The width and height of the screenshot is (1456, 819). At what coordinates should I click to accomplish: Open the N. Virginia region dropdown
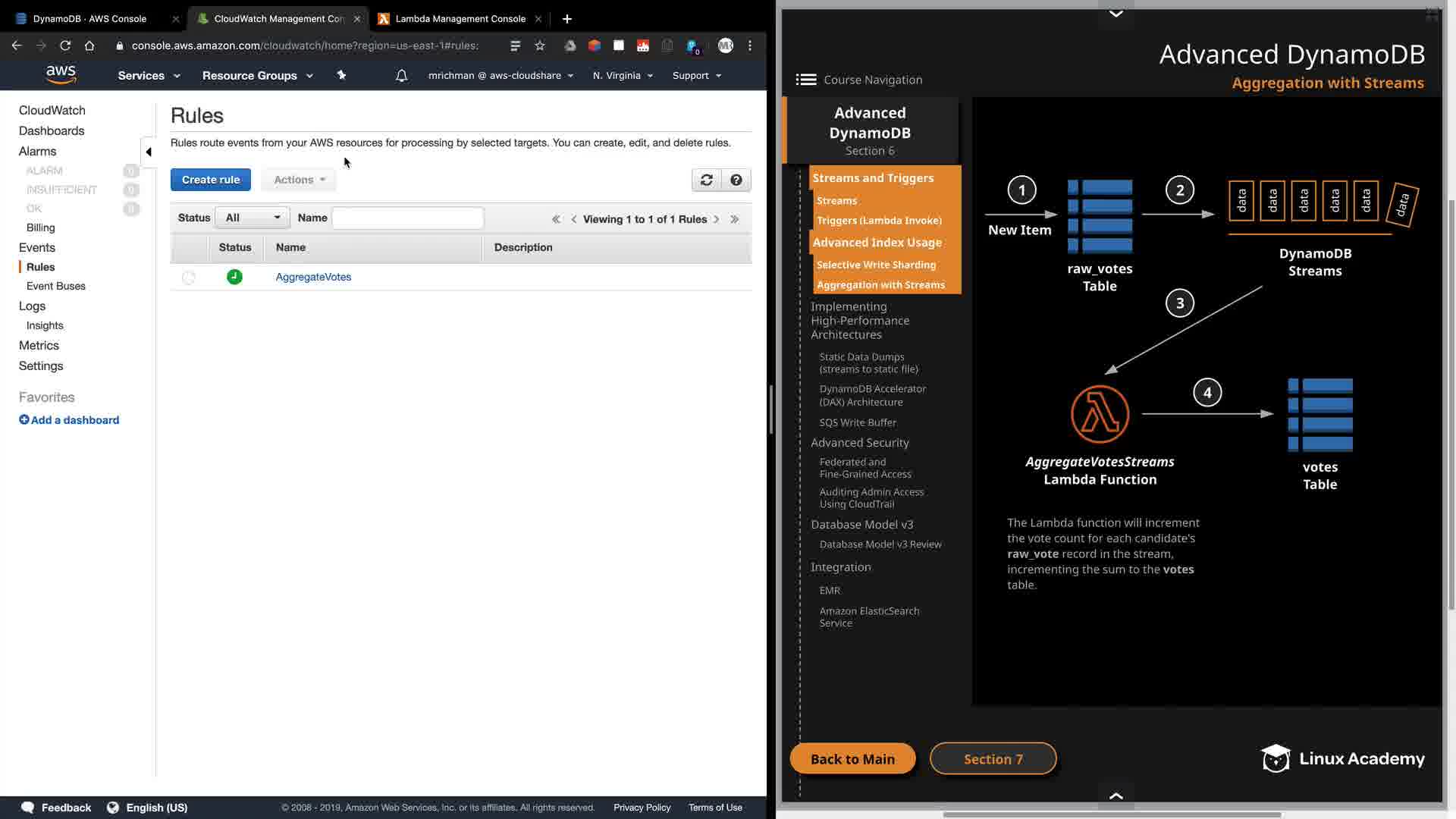click(x=623, y=75)
